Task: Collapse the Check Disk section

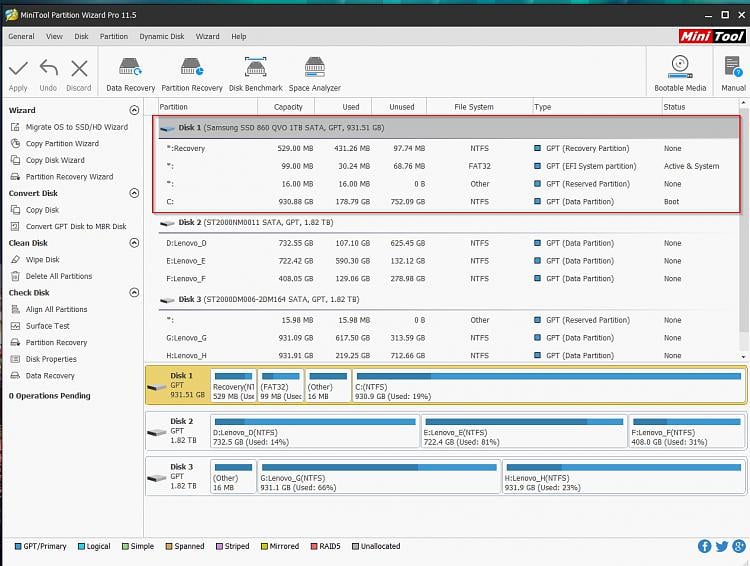Action: [135, 293]
